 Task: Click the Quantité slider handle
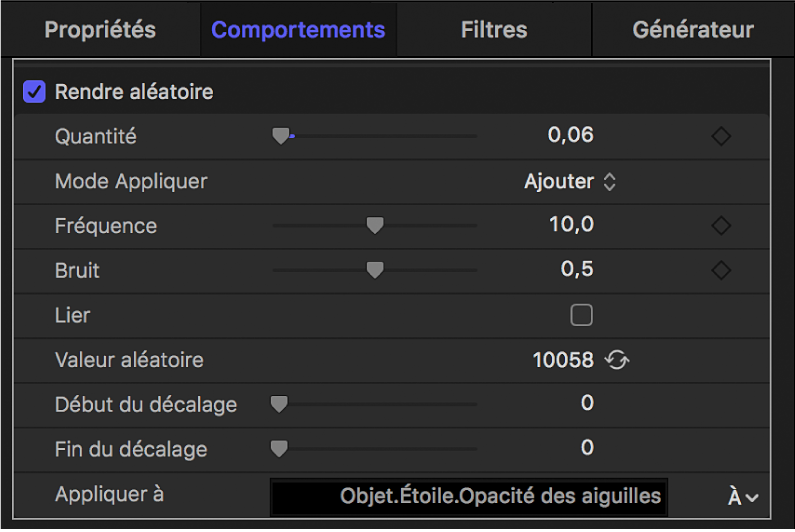coord(281,137)
